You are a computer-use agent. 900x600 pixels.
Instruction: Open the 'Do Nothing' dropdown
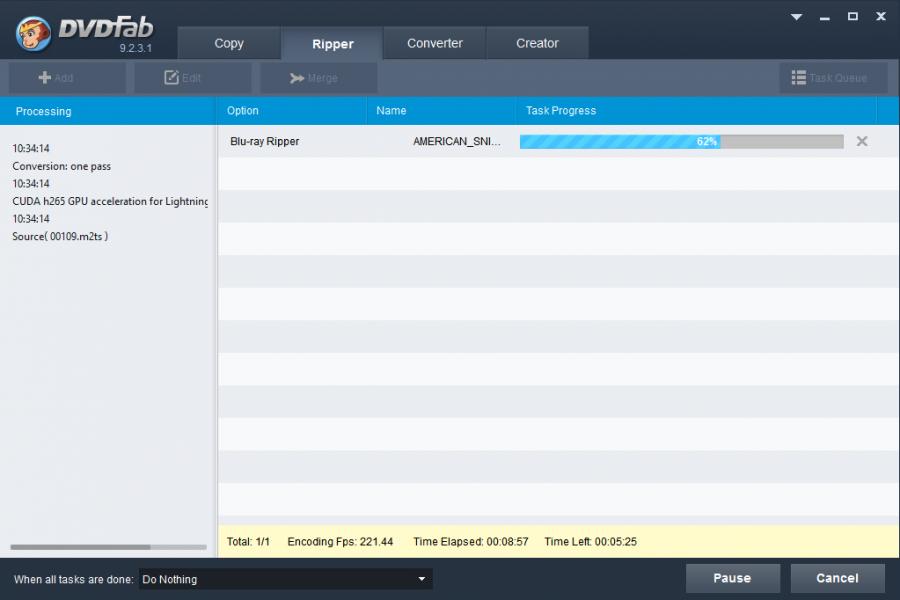pyautogui.click(x=285, y=579)
